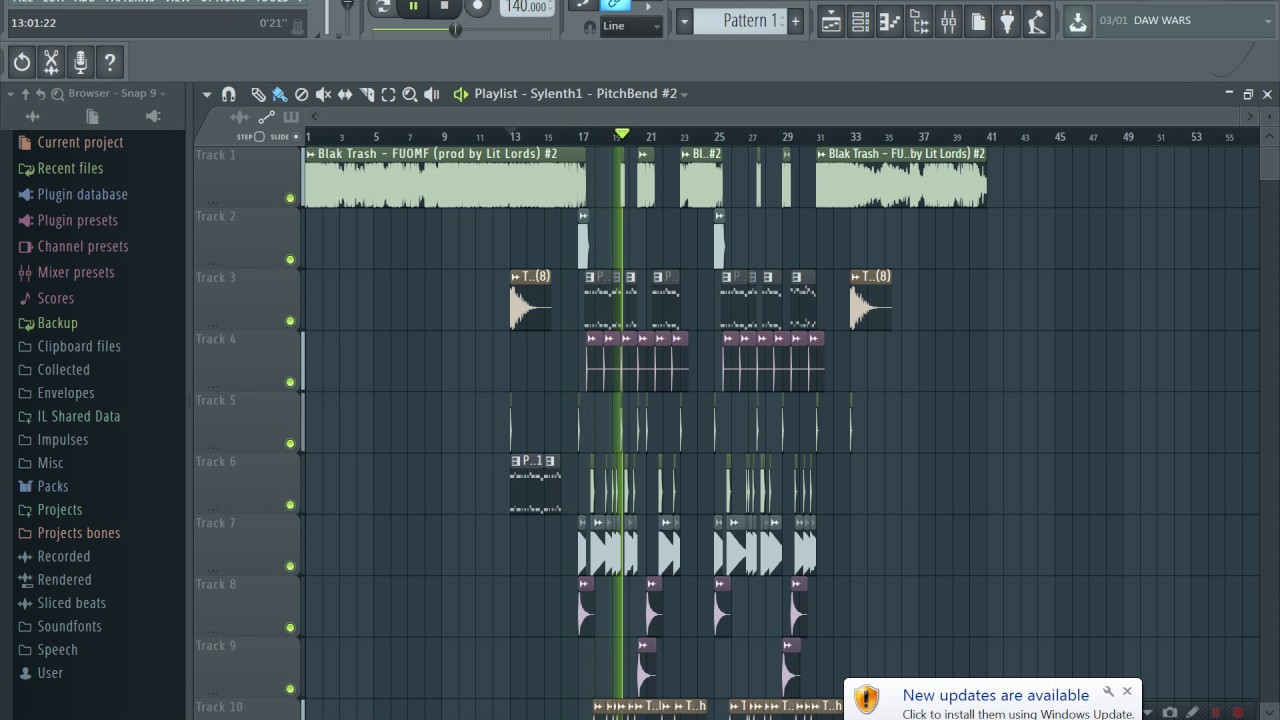The height and width of the screenshot is (720, 1280).
Task: Select the Delete tool
Action: (301, 94)
